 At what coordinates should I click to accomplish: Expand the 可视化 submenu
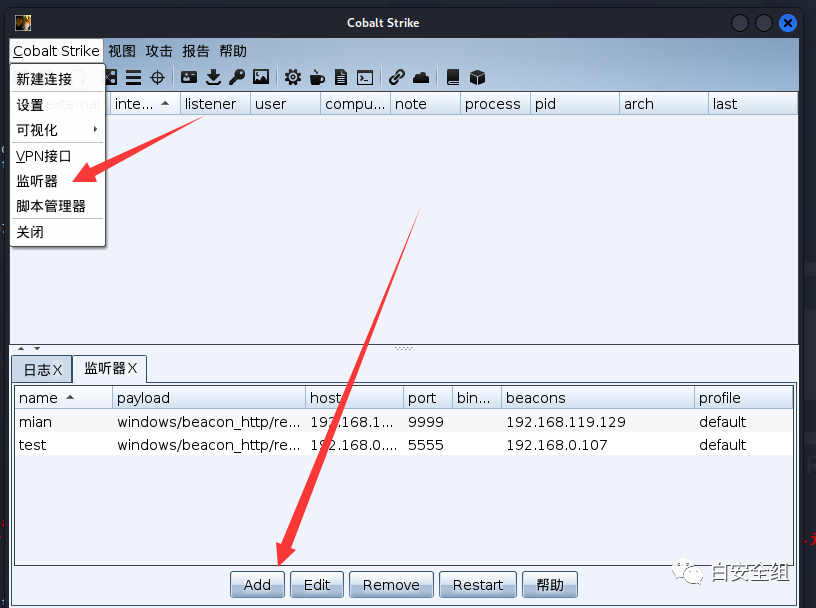point(57,130)
